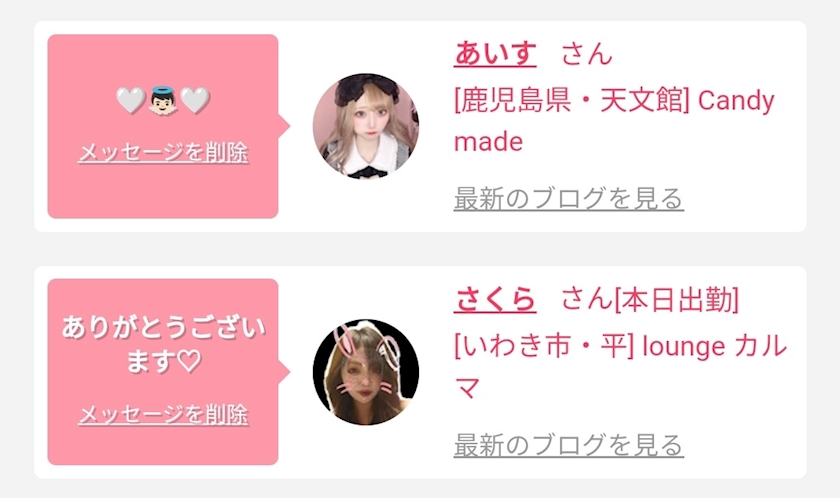View さくら's latest blog
Image resolution: width=840 pixels, height=498 pixels.
click(568, 445)
